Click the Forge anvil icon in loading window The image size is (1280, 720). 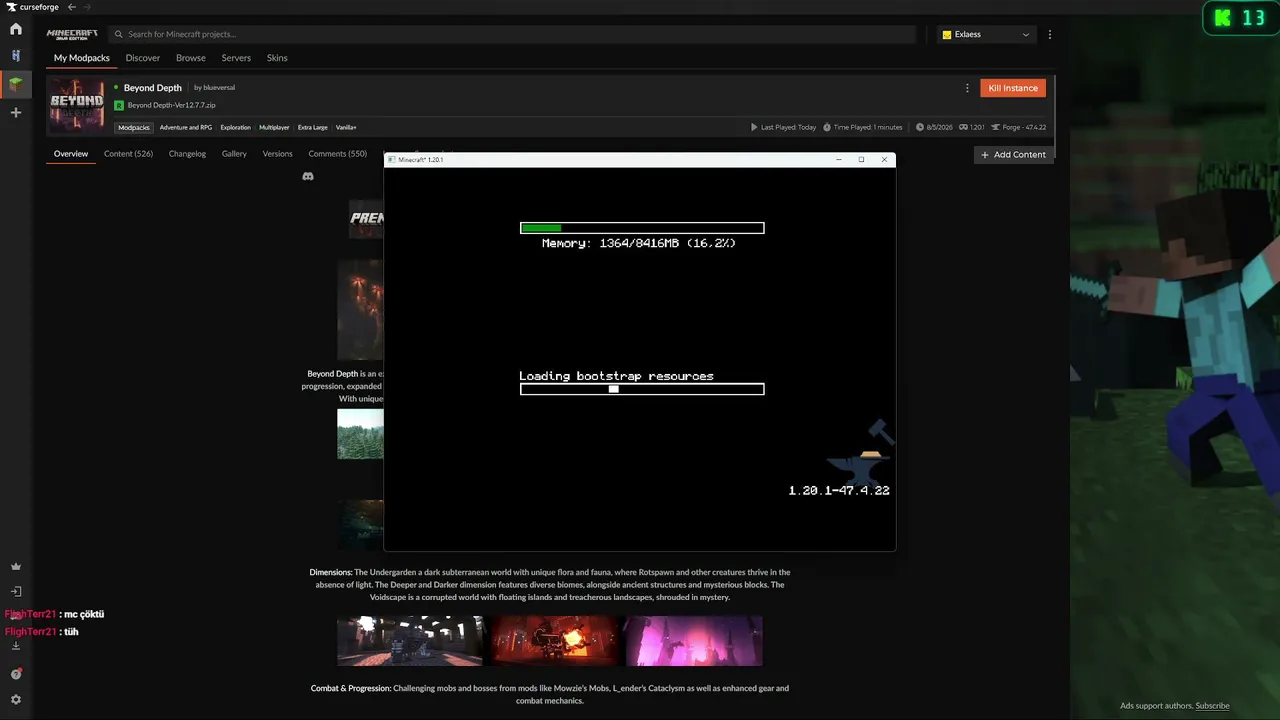[x=860, y=453]
